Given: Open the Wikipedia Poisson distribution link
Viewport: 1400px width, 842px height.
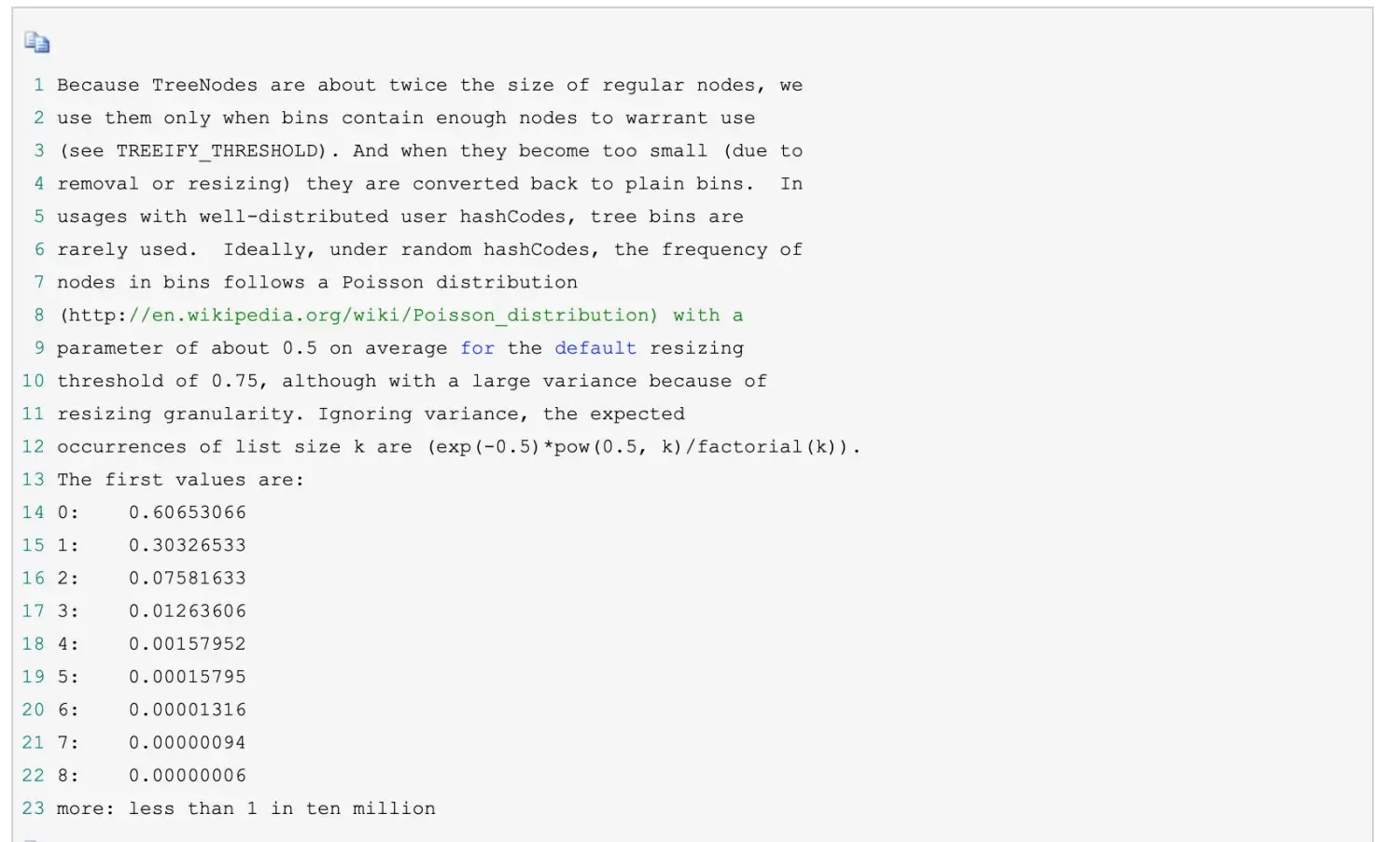Looking at the screenshot, I should [x=394, y=316].
